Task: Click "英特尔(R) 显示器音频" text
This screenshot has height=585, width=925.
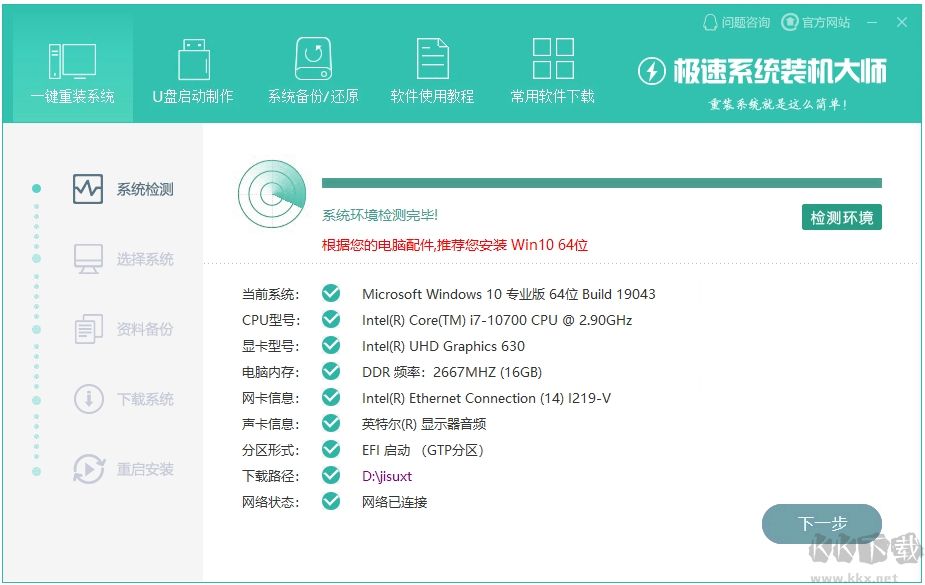Action: coord(424,424)
